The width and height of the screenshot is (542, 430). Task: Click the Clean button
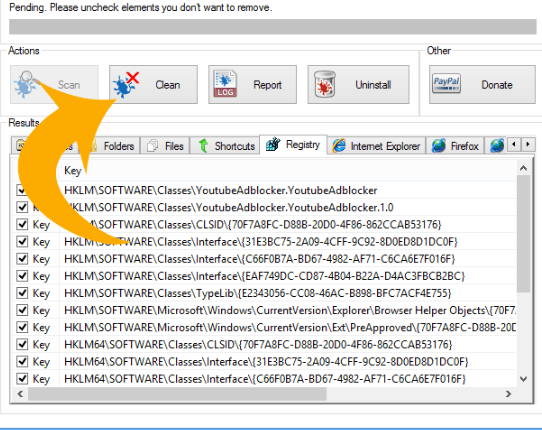(153, 84)
